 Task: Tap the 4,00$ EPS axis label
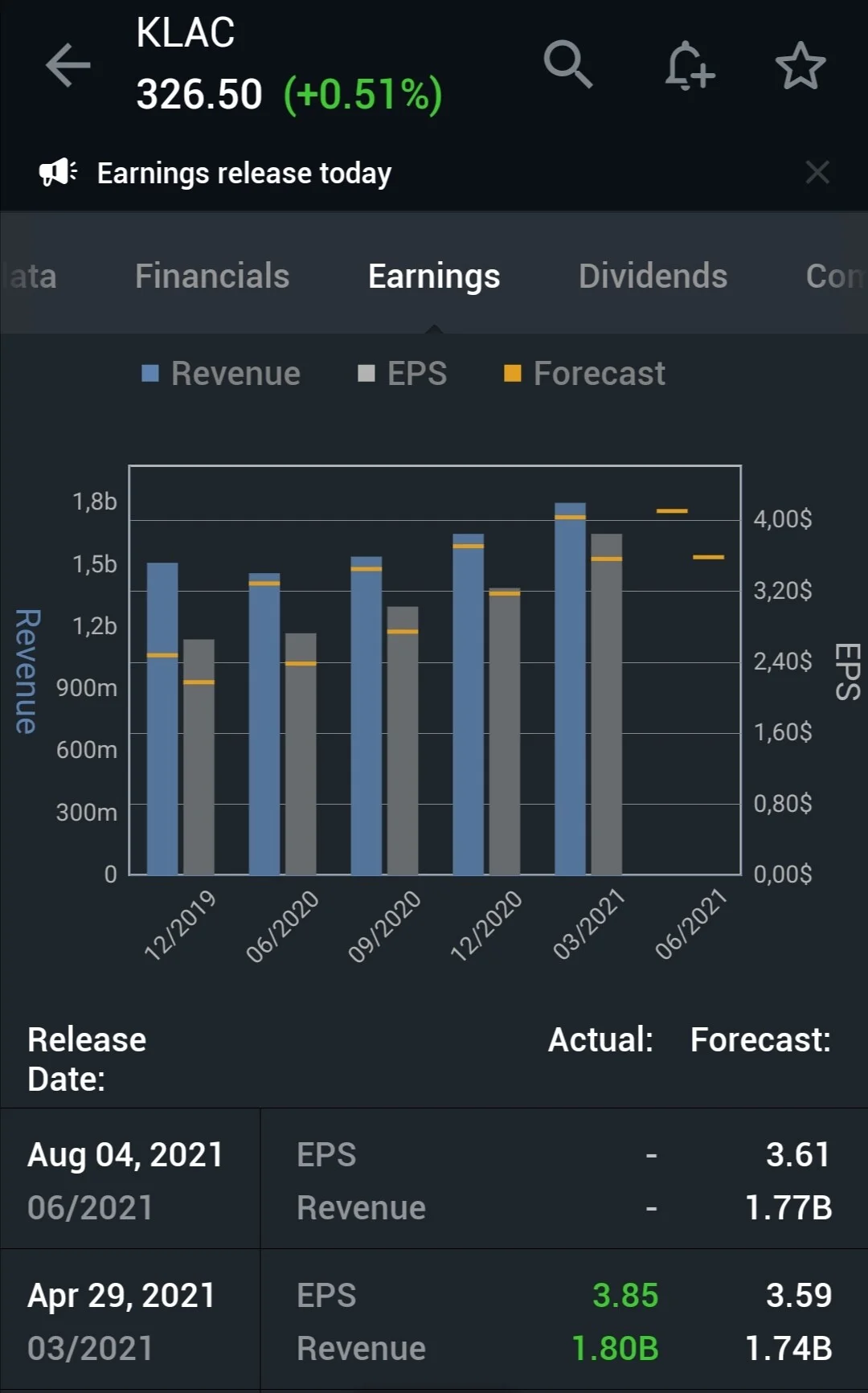coord(783,519)
